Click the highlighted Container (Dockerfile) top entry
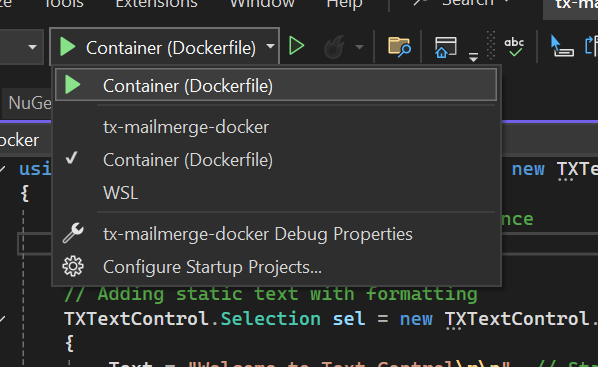The image size is (598, 367). [276, 85]
